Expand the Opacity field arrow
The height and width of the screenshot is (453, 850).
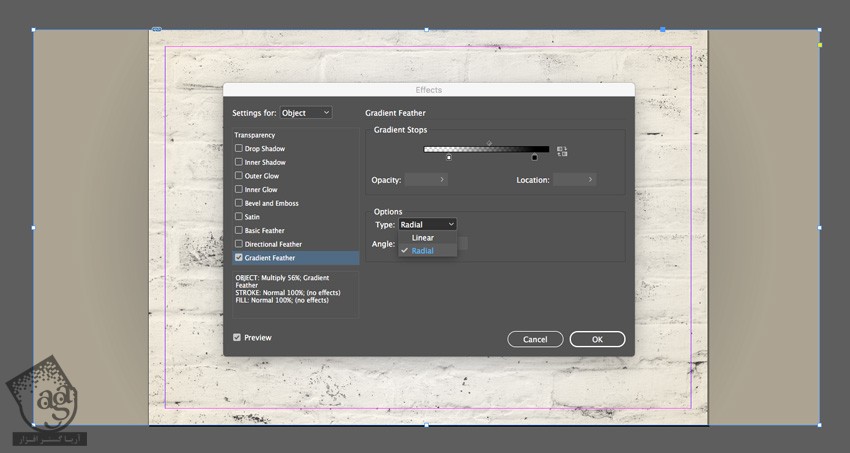tap(442, 180)
